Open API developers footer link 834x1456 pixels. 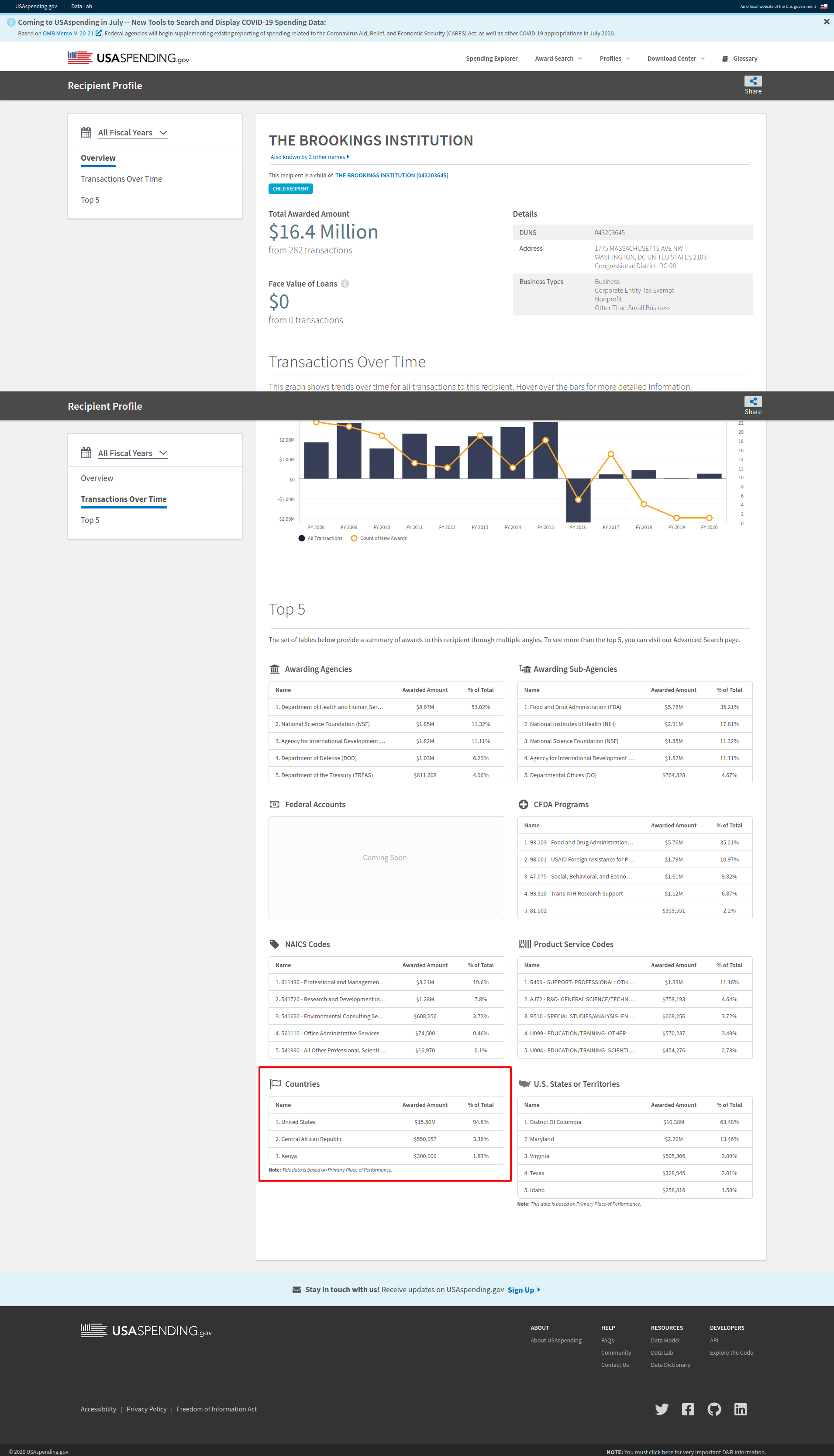tap(714, 1340)
